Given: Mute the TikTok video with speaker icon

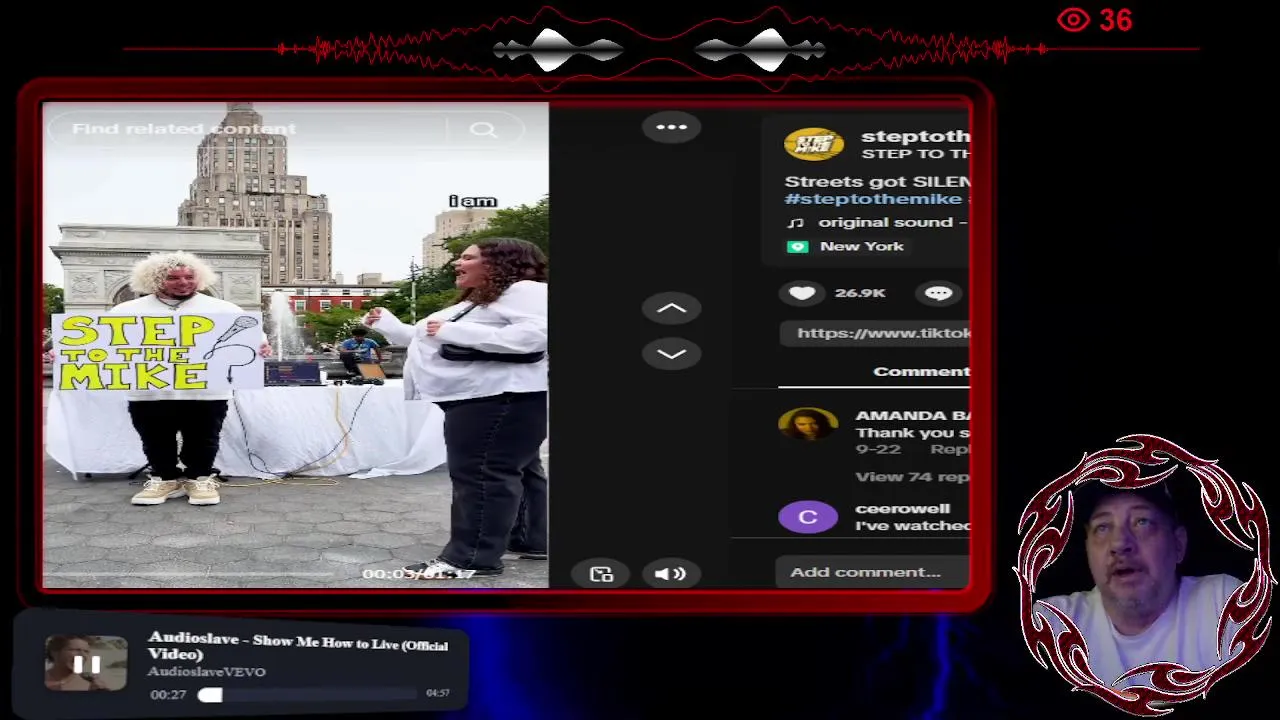Looking at the screenshot, I should point(670,573).
